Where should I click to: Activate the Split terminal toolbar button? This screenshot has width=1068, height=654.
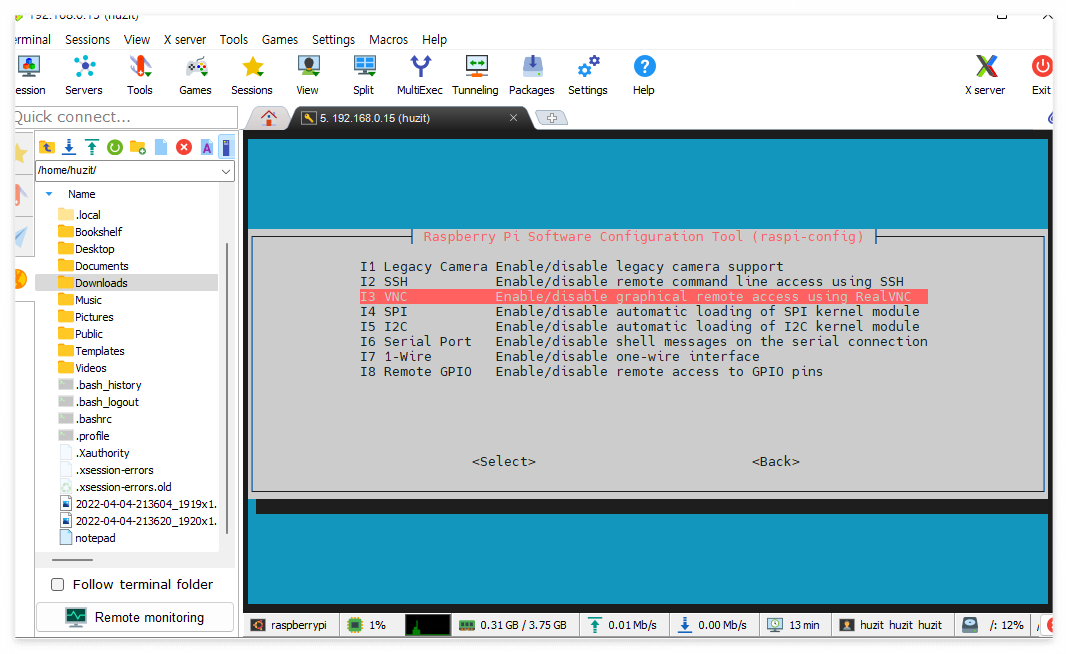point(364,75)
